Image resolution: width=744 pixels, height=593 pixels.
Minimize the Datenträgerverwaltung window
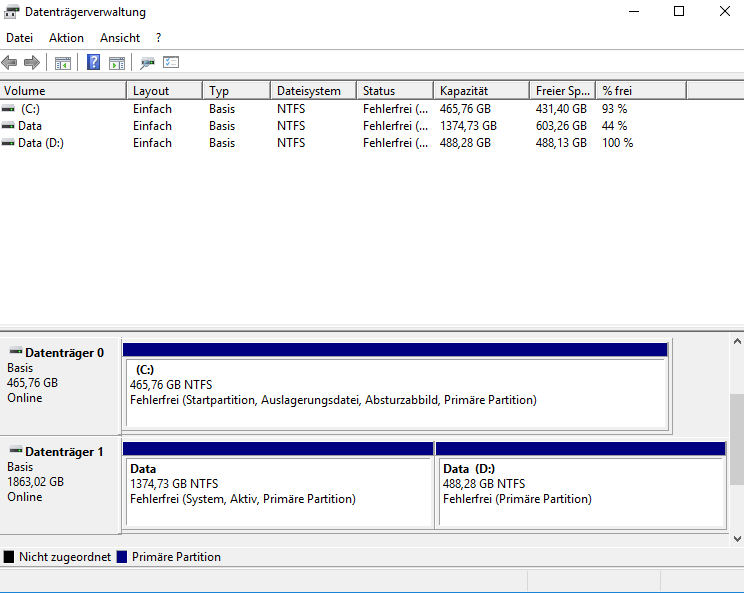[x=634, y=11]
